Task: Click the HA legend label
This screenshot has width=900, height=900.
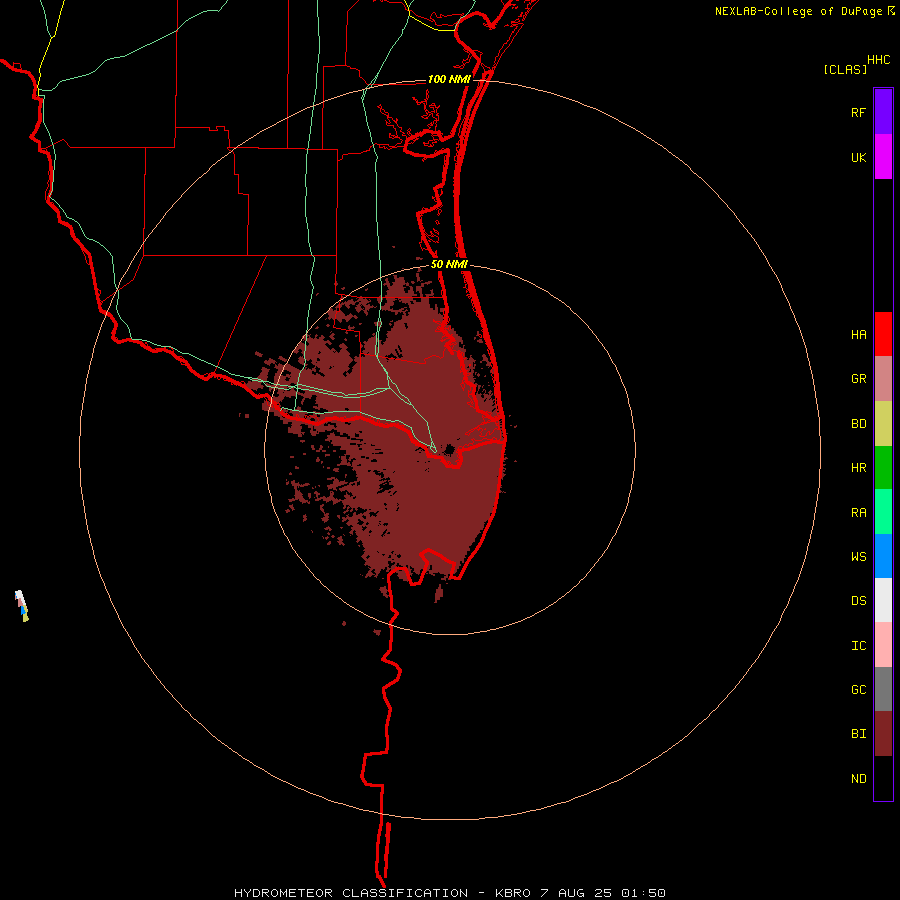Action: point(858,334)
